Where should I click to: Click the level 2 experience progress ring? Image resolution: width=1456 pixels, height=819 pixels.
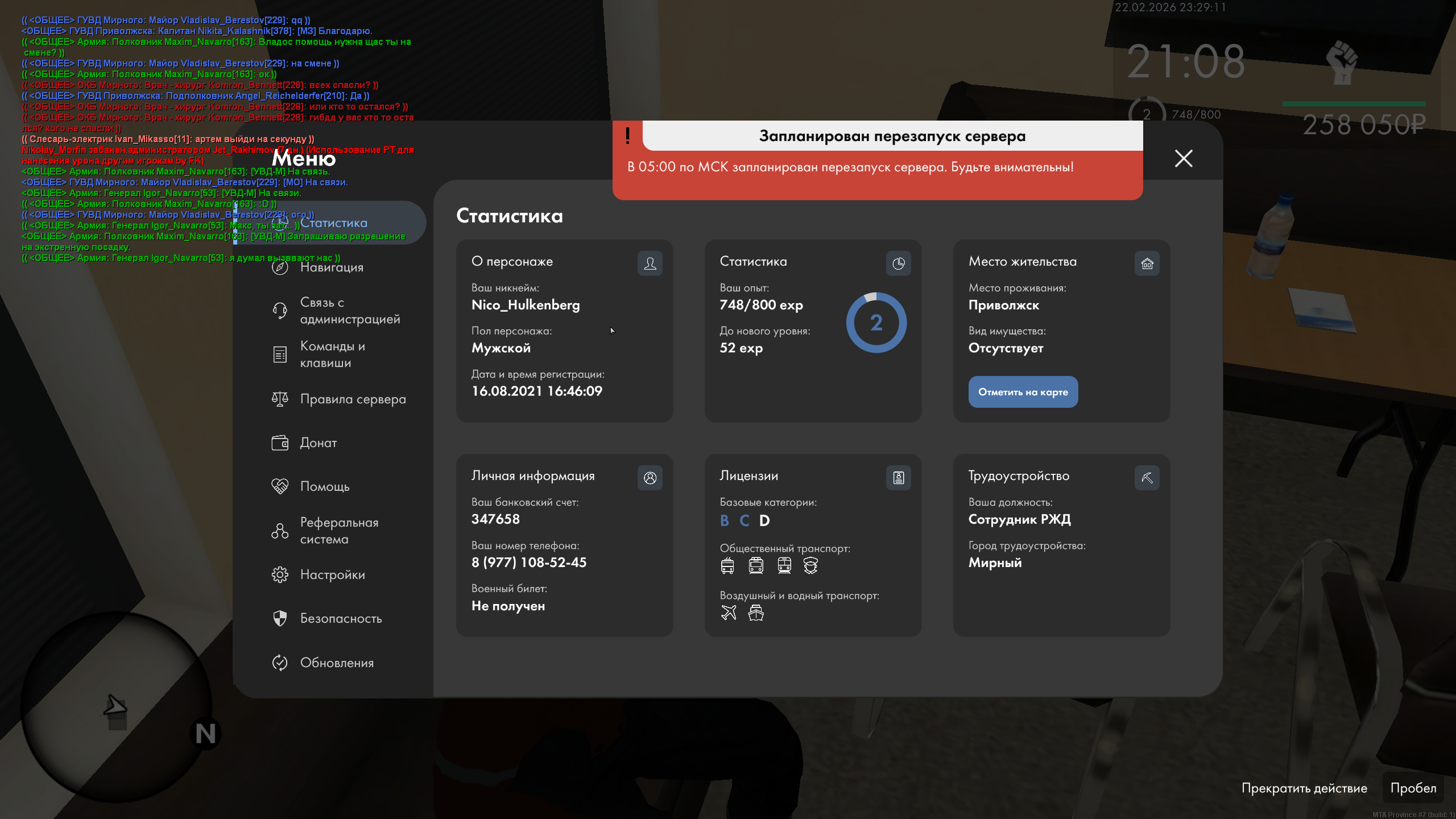click(876, 322)
